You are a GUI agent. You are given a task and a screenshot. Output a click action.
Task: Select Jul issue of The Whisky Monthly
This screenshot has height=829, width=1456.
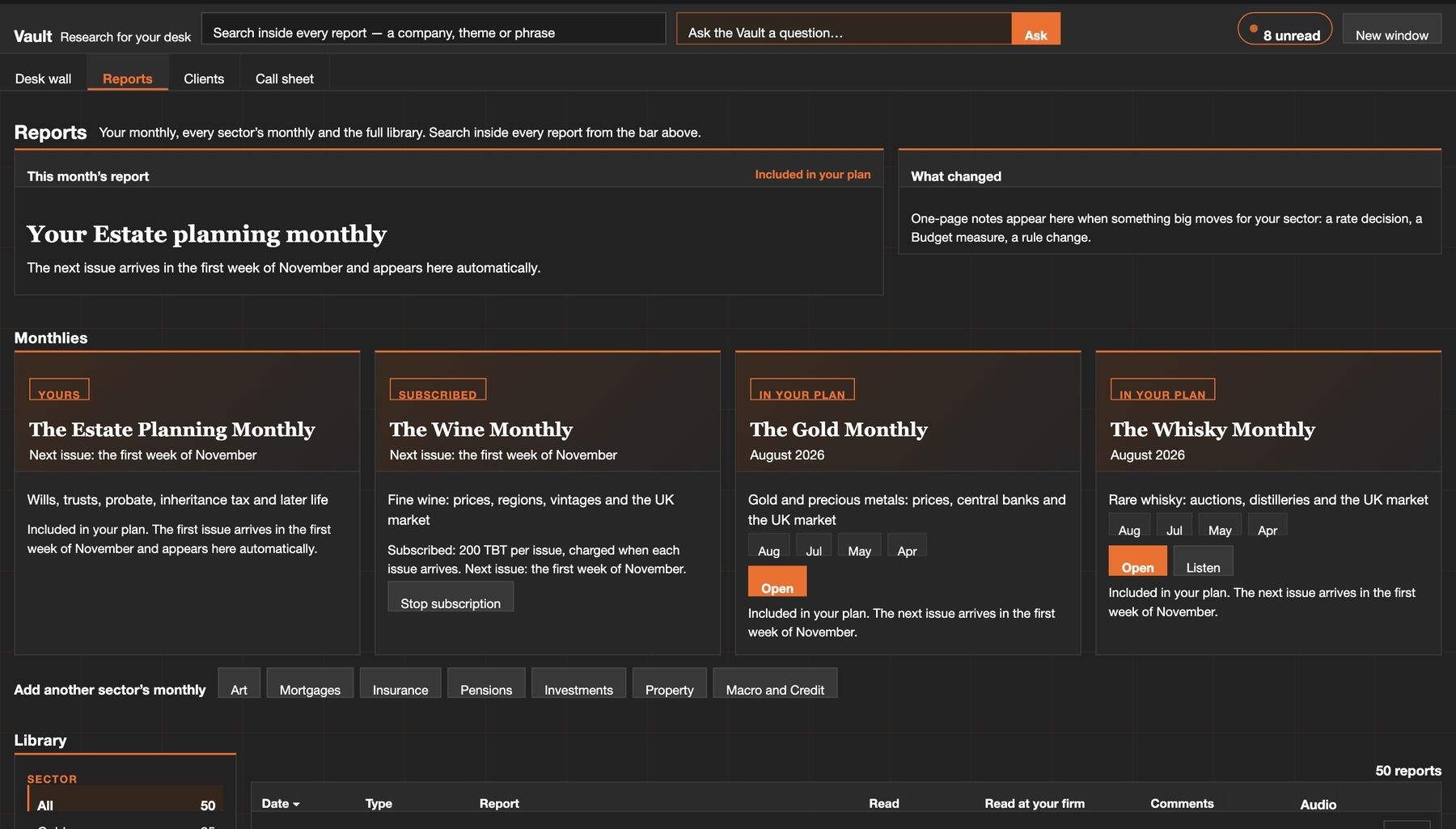pos(1175,525)
